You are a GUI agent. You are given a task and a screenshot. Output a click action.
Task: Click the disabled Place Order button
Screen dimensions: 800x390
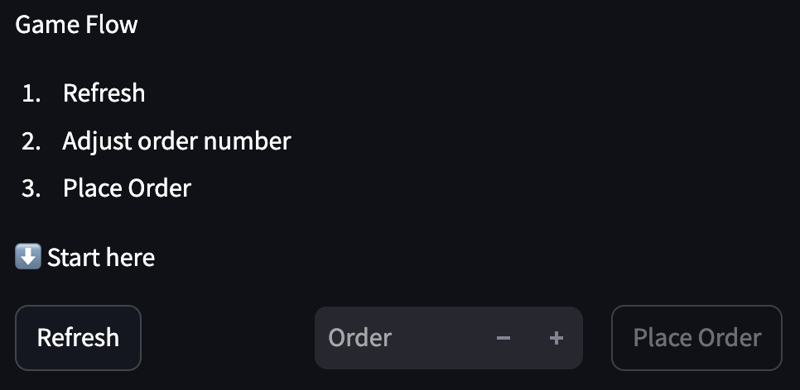coord(696,338)
